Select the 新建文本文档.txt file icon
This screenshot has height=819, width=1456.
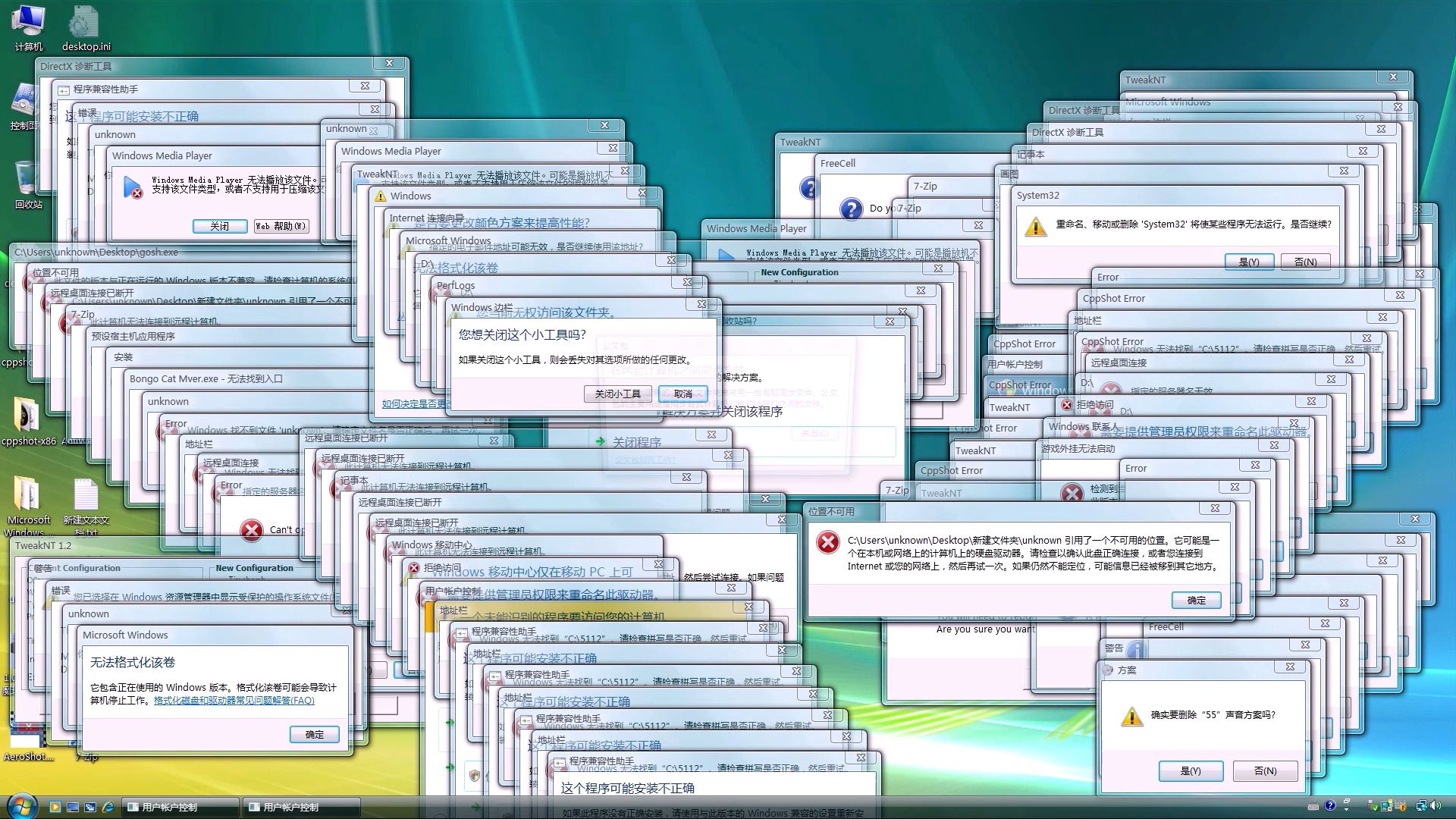coord(86,506)
